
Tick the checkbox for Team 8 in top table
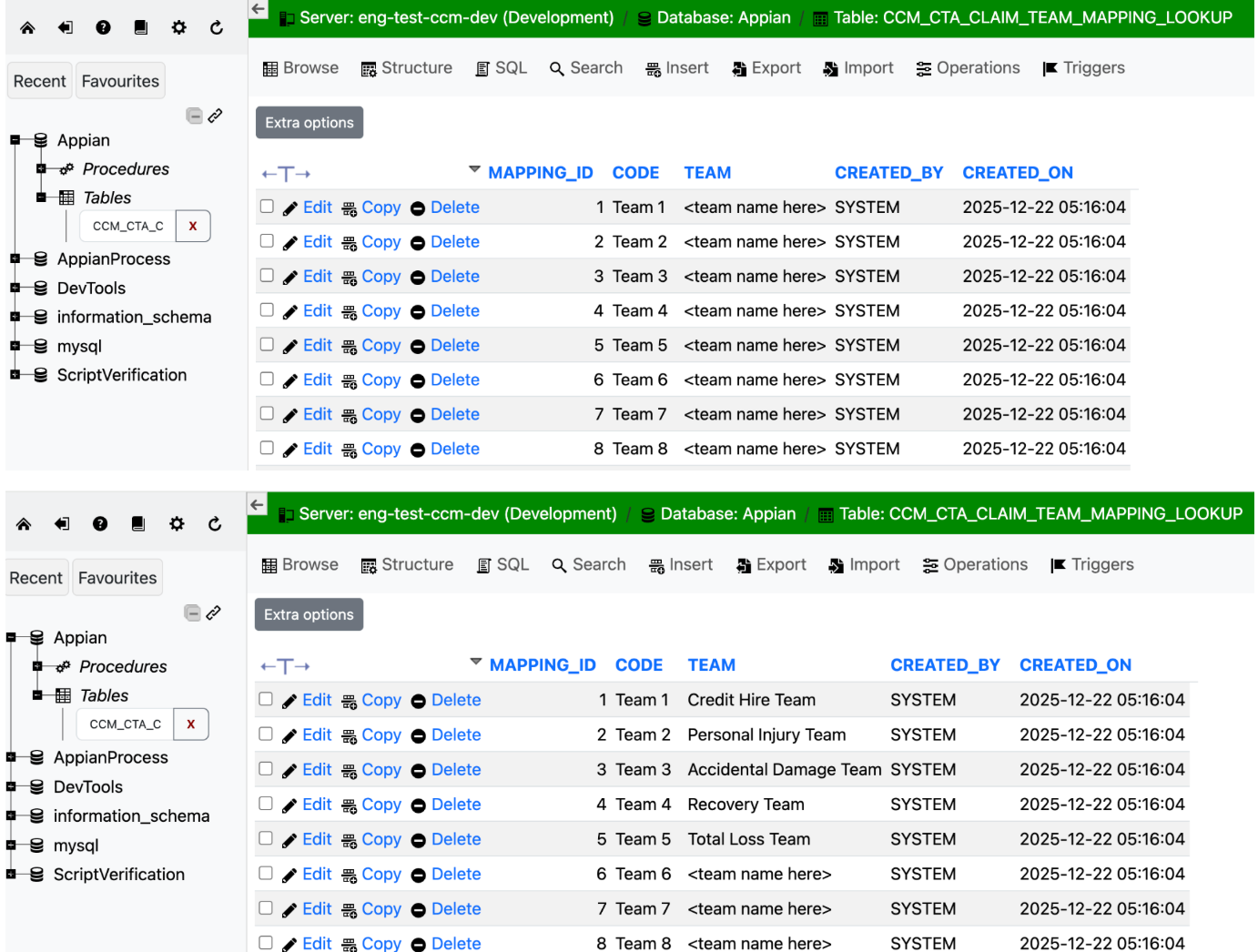pyautogui.click(x=267, y=448)
